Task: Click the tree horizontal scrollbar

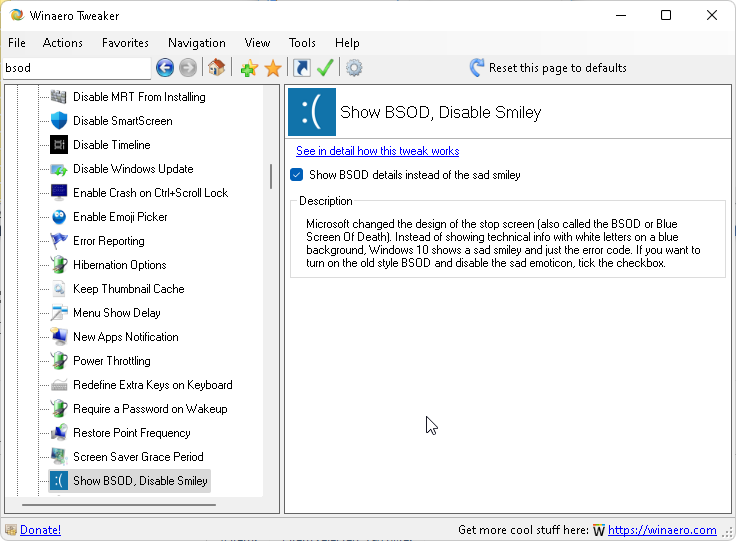Action: (x=119, y=505)
